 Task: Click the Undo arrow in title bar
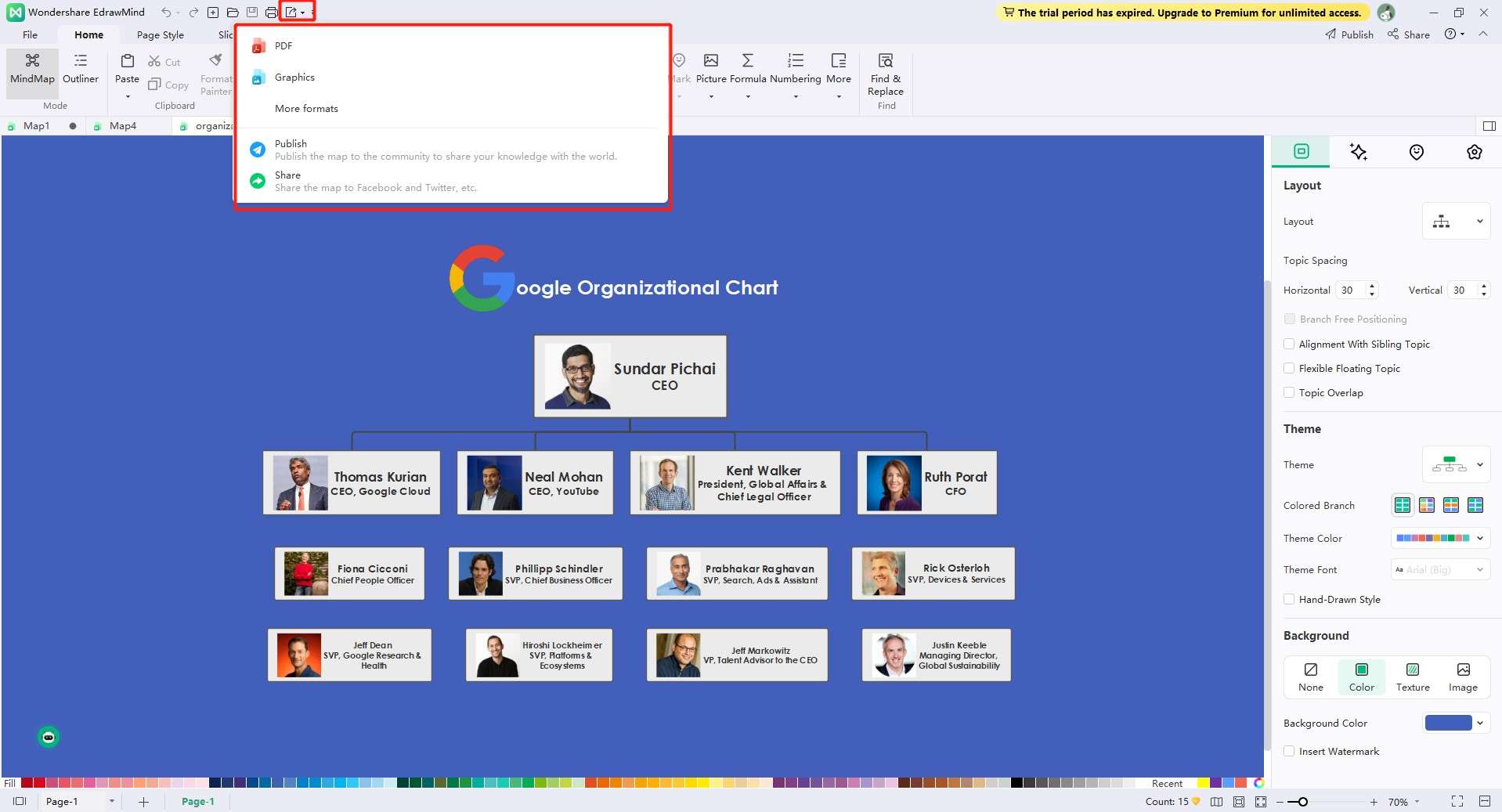tap(166, 13)
